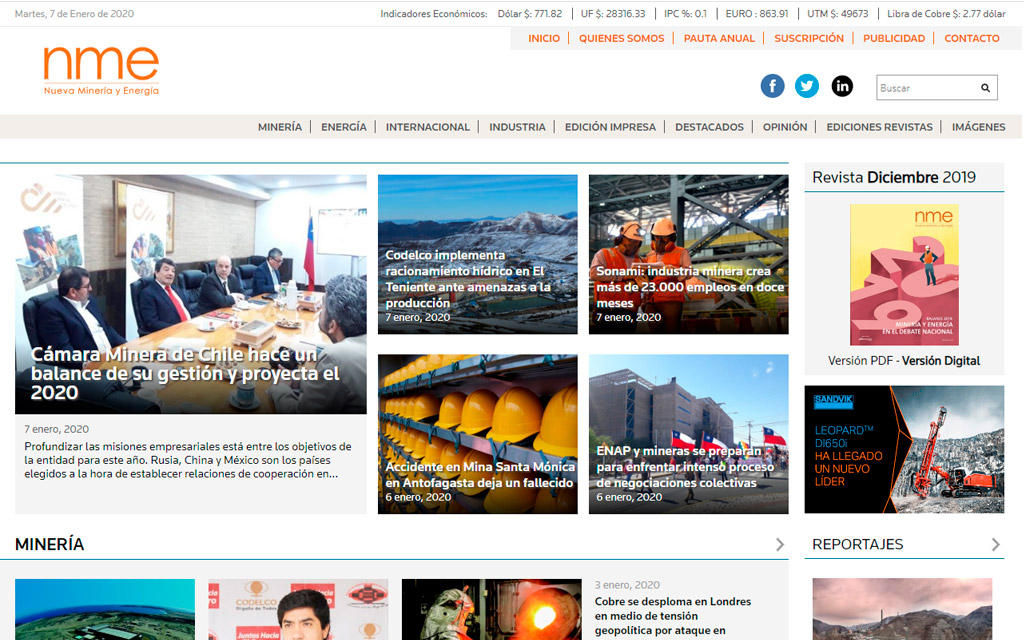Open CONTACTO page

click(x=972, y=39)
